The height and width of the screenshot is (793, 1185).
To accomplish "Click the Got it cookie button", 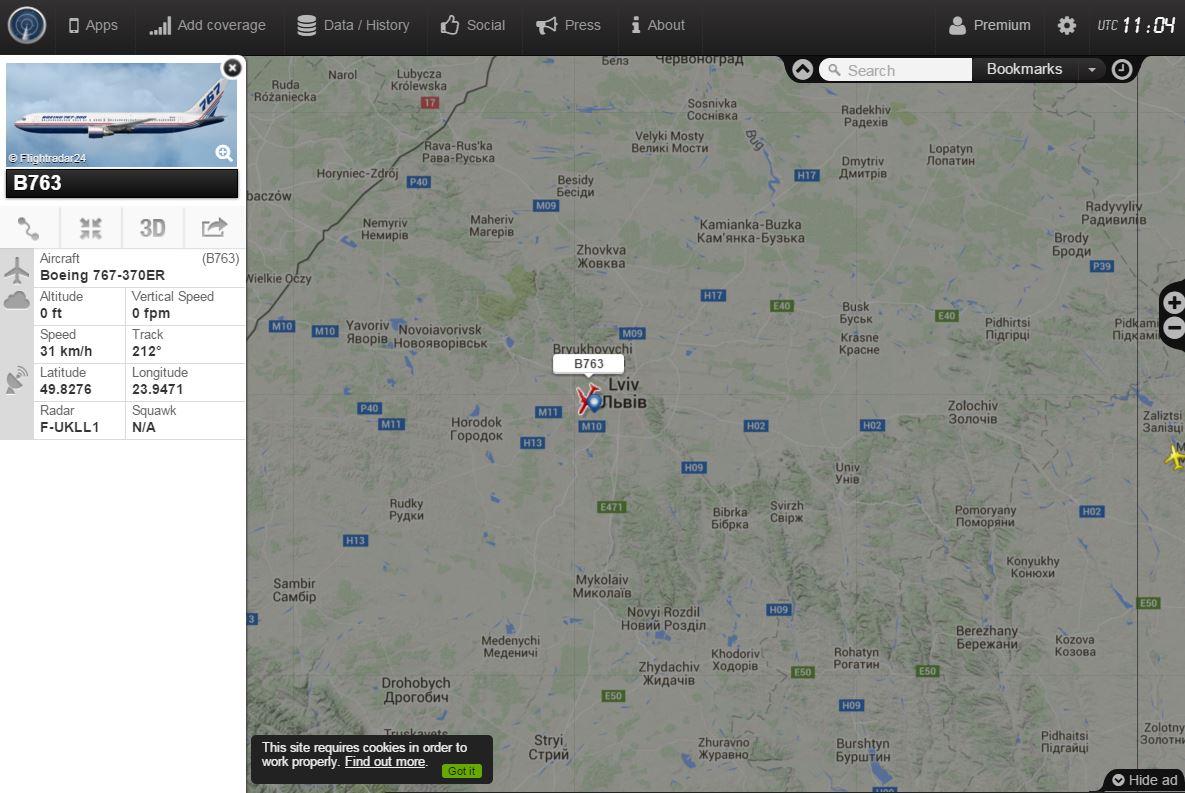I will click(x=462, y=771).
